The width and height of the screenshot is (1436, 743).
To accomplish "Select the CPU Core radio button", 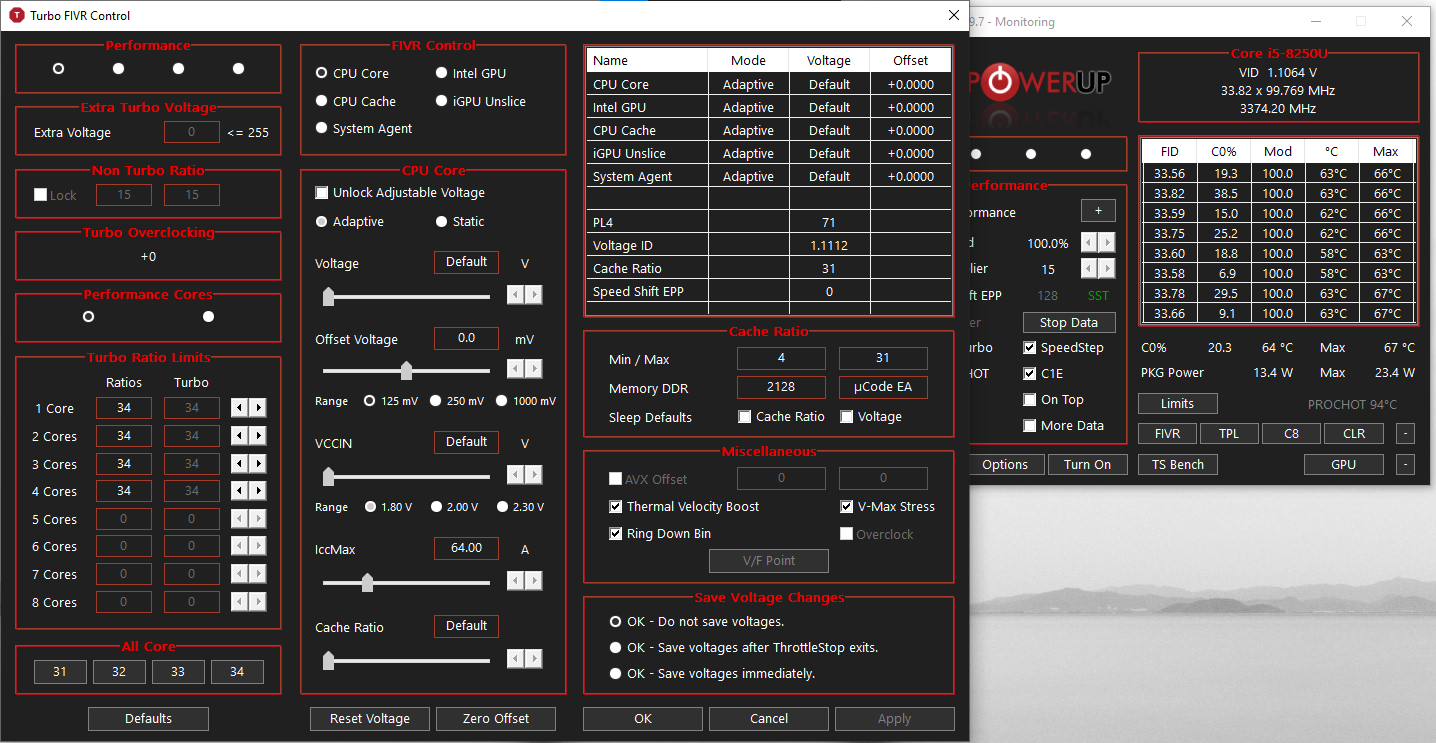I will coord(322,73).
